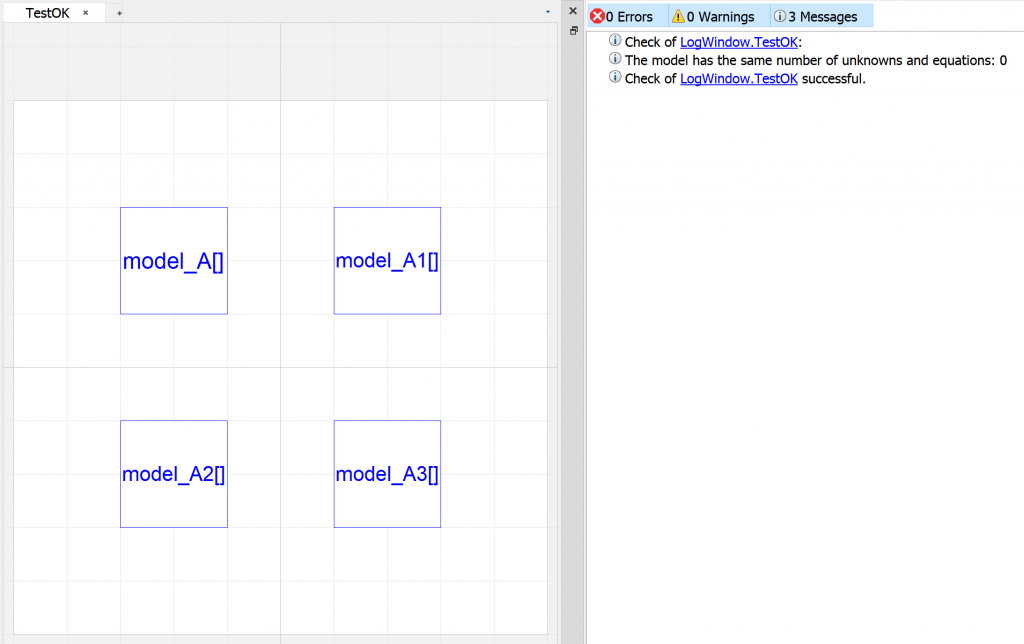Open LogWindow.TestOK link in first message
The width and height of the screenshot is (1024, 644).
click(x=739, y=42)
